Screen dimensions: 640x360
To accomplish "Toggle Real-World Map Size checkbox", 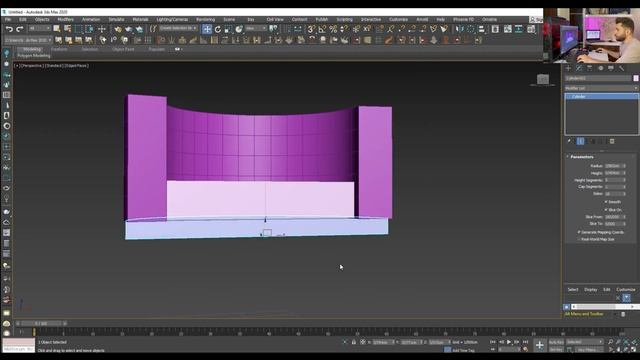I will 579,240.
